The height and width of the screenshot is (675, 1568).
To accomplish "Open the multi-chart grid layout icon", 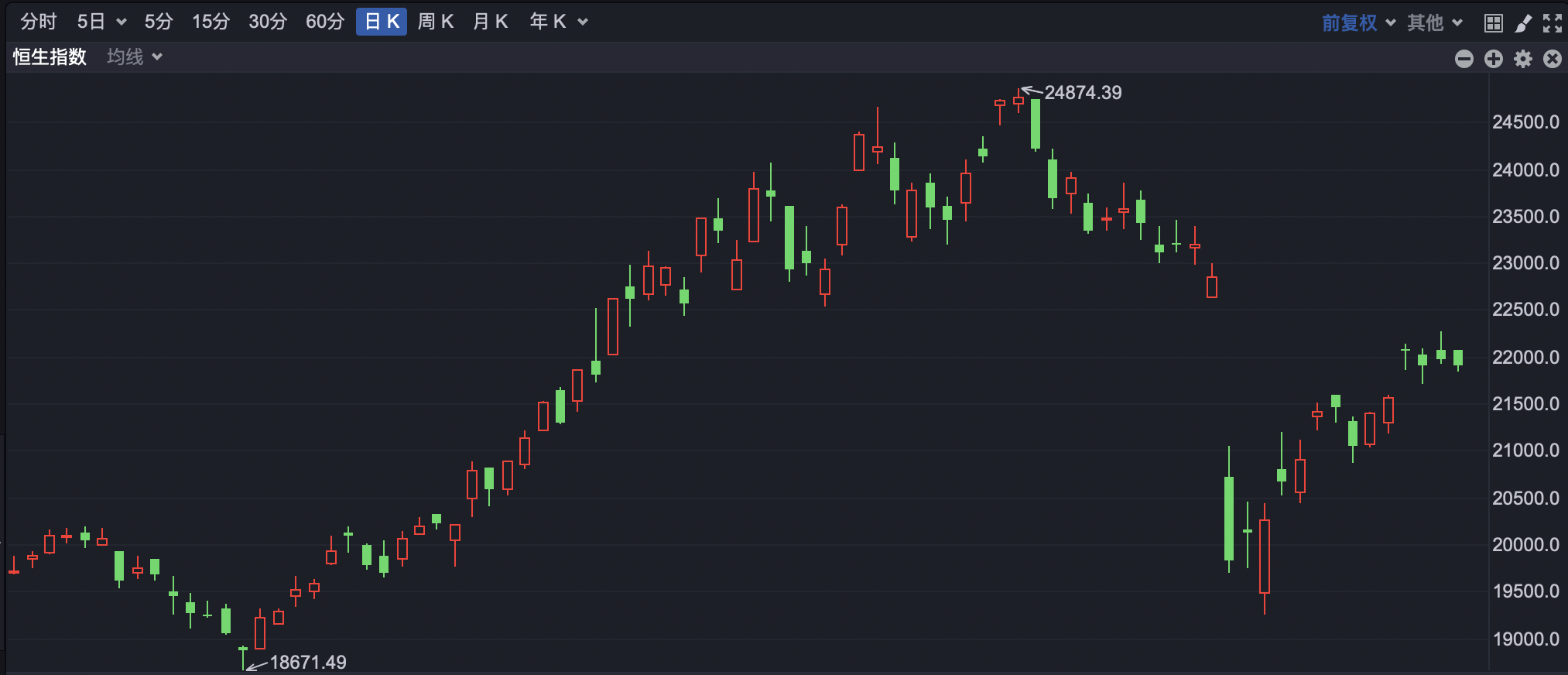I will click(1494, 23).
